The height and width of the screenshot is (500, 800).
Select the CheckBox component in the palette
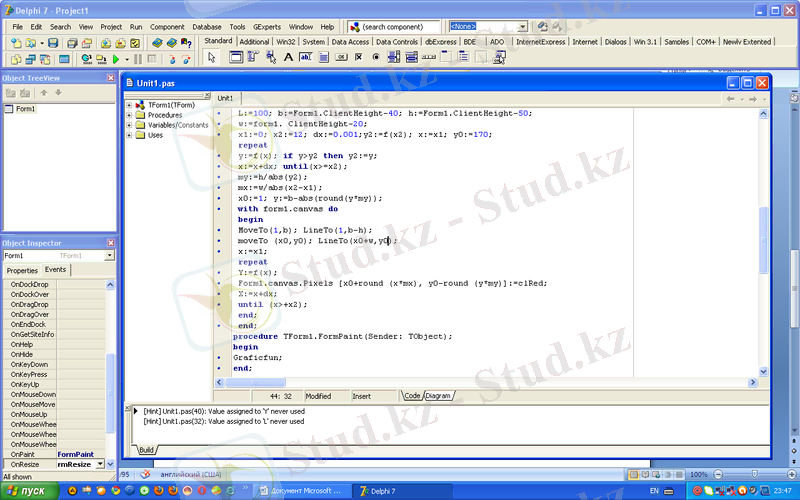(x=359, y=58)
